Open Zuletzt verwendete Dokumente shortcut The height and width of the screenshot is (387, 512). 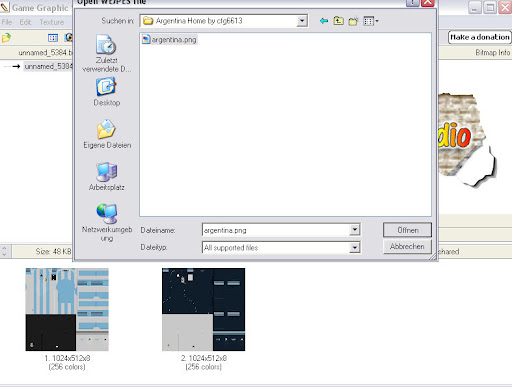pos(106,53)
